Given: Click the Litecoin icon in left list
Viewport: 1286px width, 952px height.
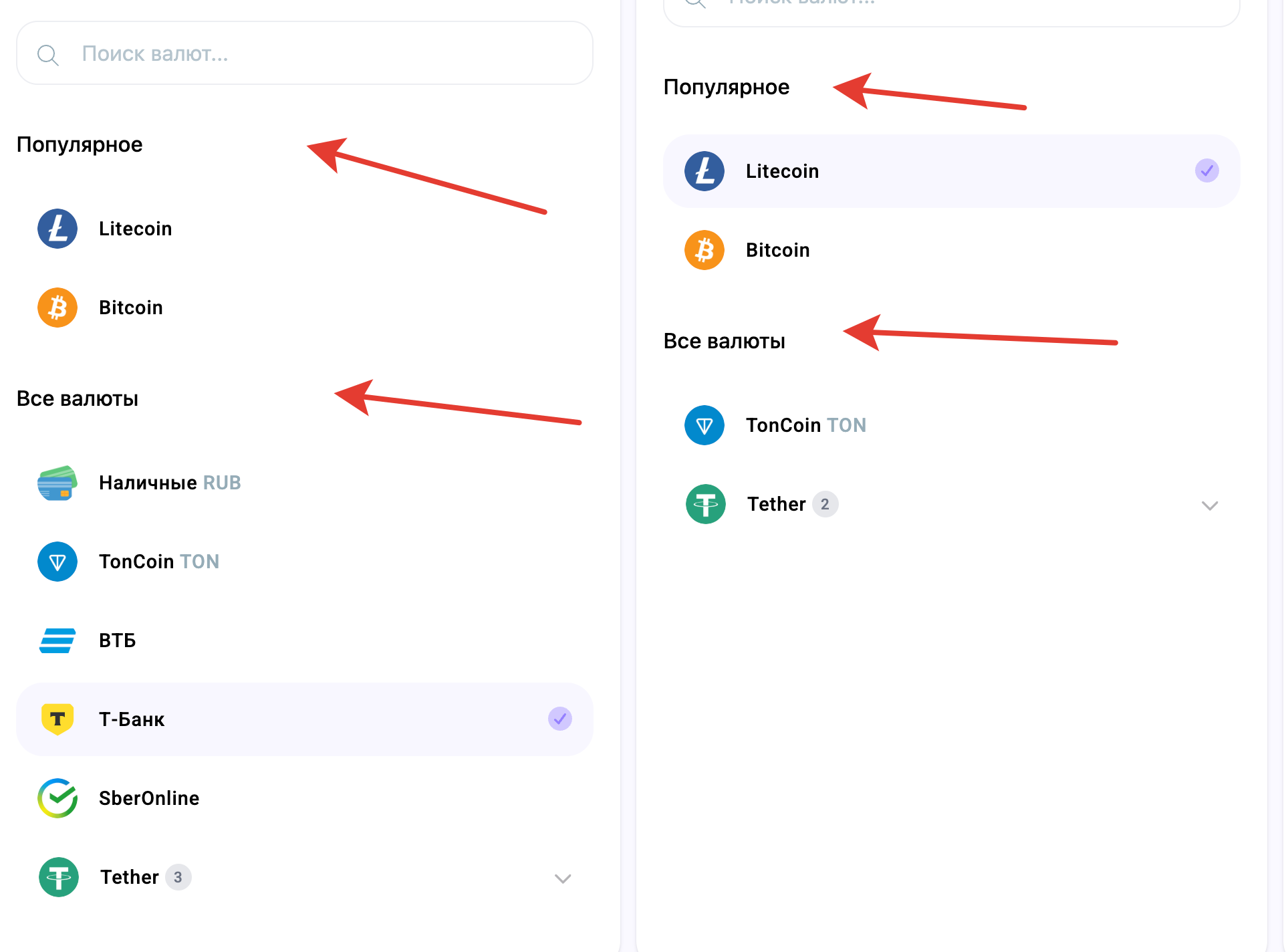Looking at the screenshot, I should tap(57, 229).
